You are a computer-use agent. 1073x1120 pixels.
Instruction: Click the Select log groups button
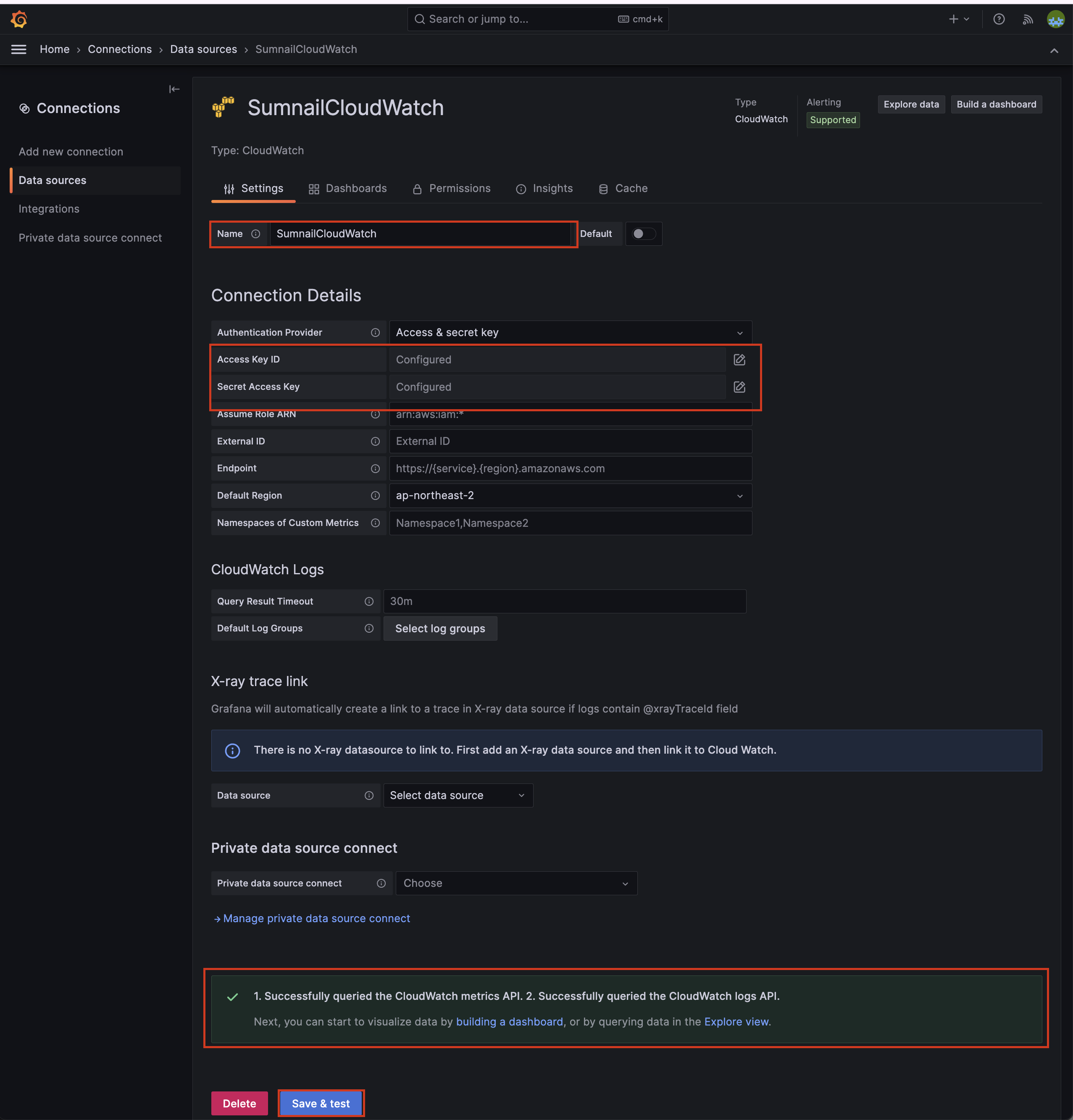coord(440,628)
